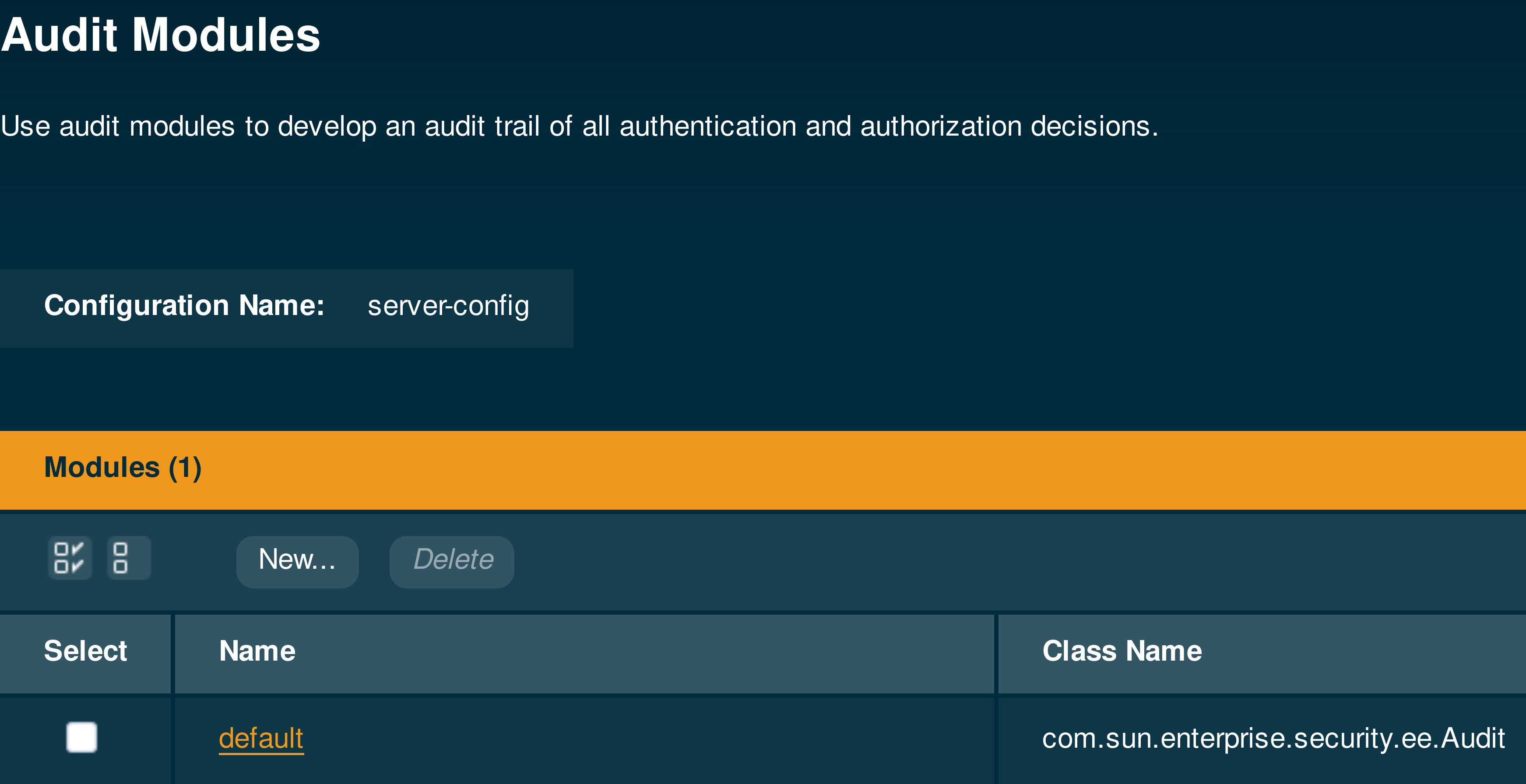Image resolution: width=1526 pixels, height=784 pixels.
Task: Click the select all modules icon
Action: [69, 558]
